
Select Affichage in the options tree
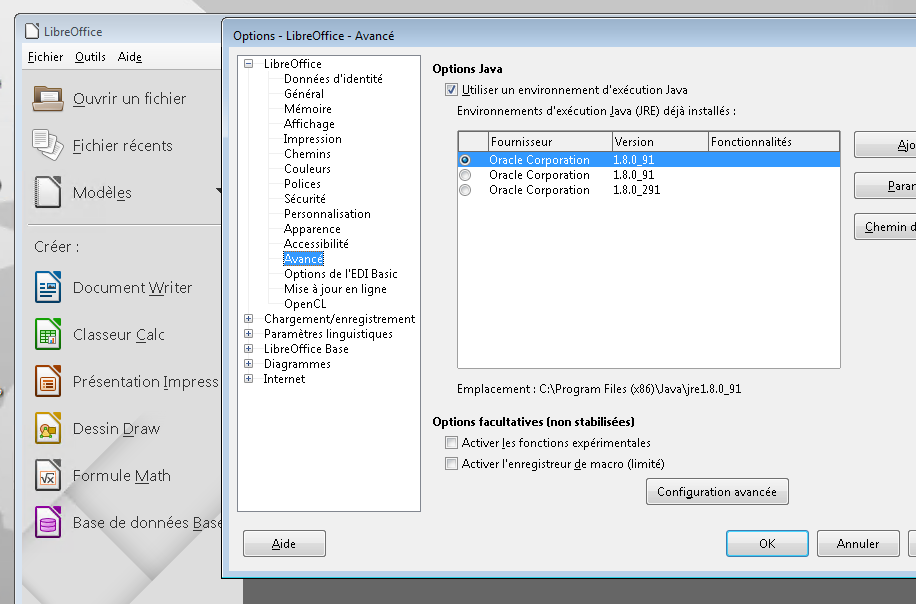309,124
